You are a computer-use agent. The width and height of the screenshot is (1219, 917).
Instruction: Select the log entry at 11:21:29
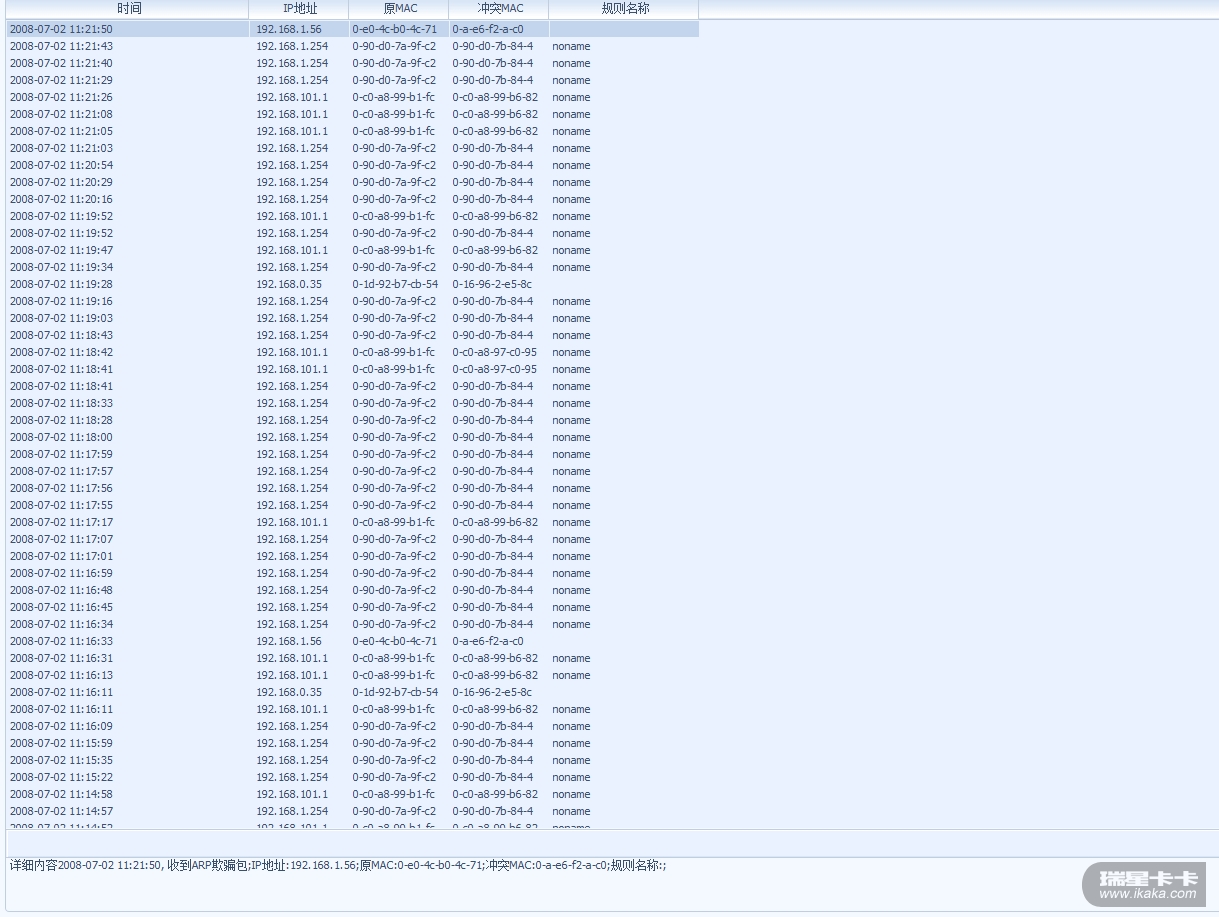[353, 80]
